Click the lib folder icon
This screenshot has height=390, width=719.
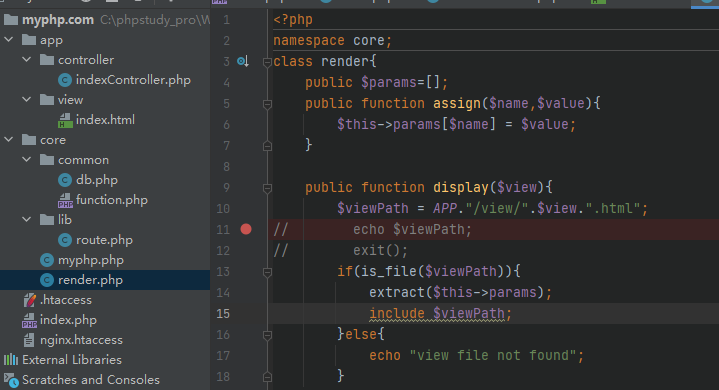coord(47,220)
